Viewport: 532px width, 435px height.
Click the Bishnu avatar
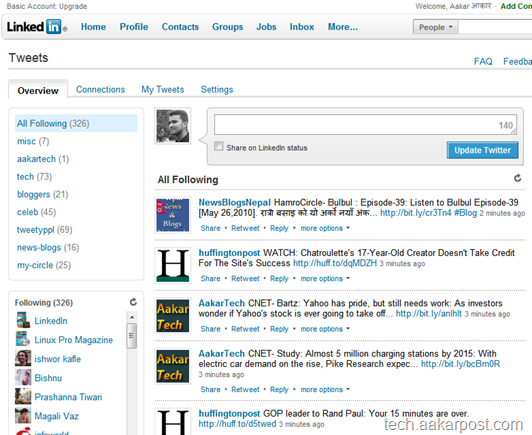(x=23, y=377)
